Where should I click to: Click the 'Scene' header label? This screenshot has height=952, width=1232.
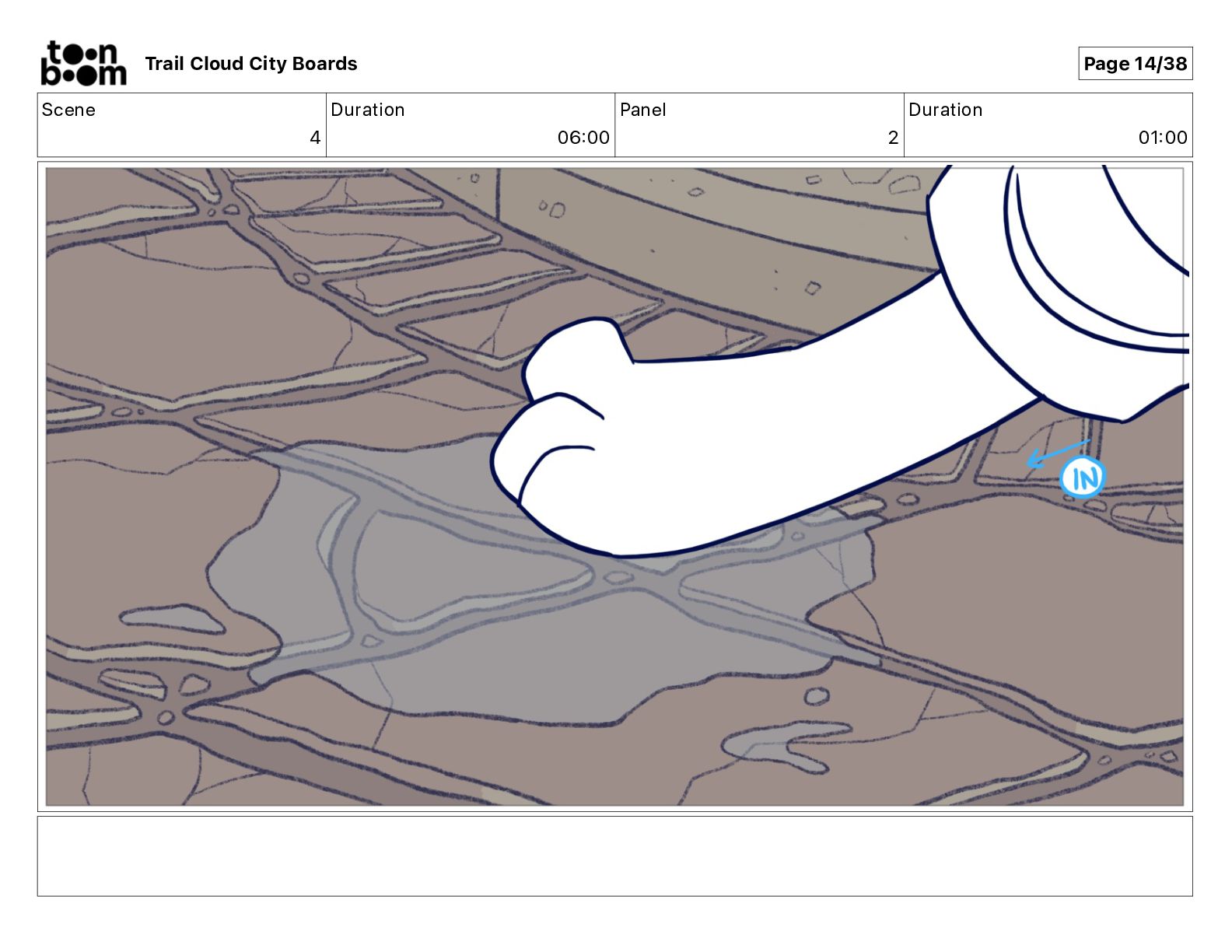pyautogui.click(x=68, y=110)
